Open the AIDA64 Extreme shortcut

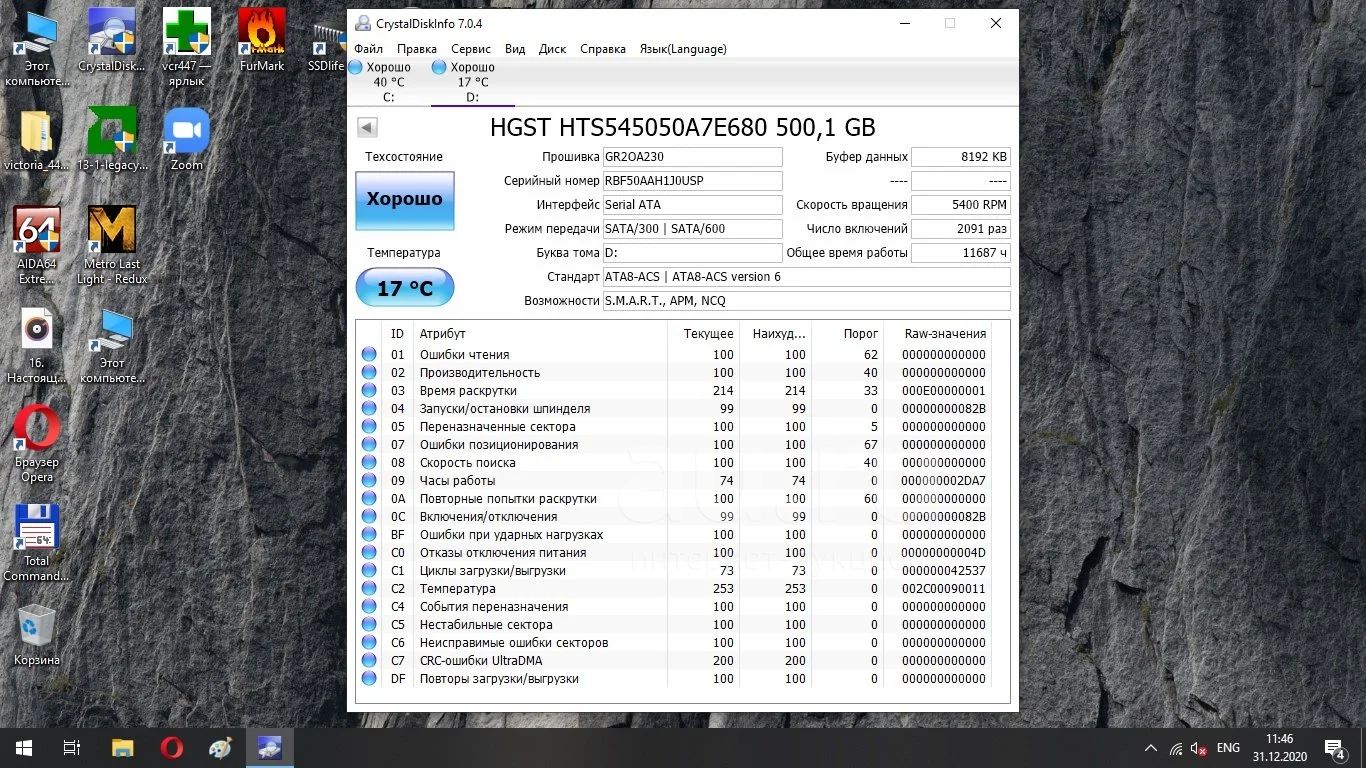[37, 246]
